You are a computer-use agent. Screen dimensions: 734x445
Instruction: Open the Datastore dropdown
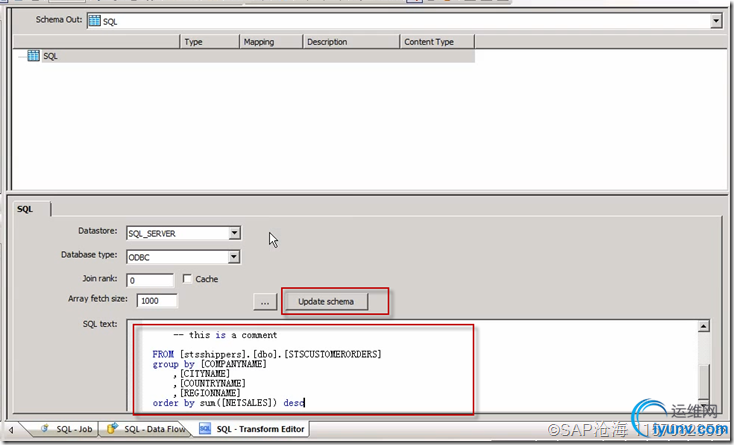(x=235, y=233)
